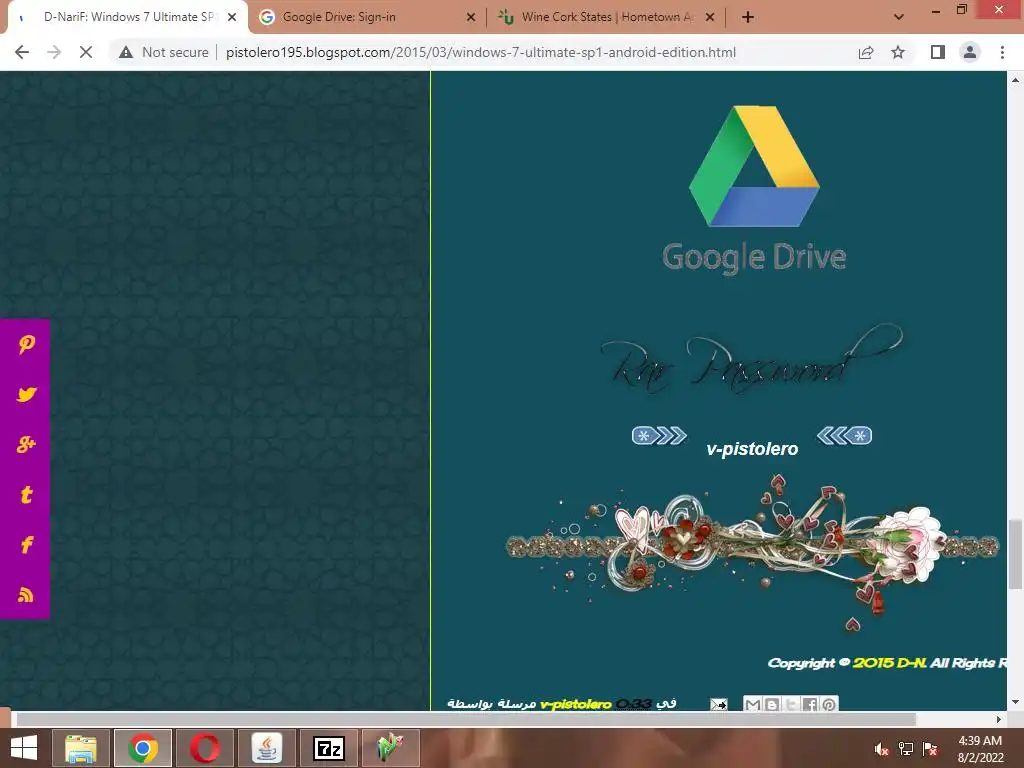Viewport: 1024px width, 768px height.
Task: Click Chrome icon in taskbar
Action: [x=143, y=748]
